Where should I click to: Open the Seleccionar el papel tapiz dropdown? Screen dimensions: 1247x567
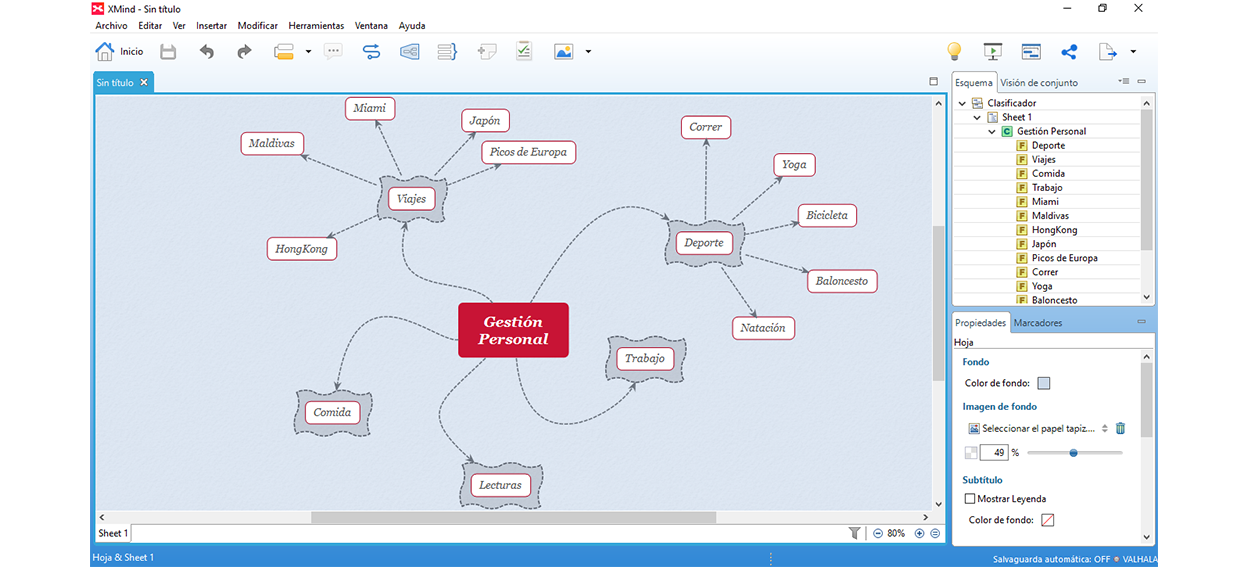point(1104,428)
